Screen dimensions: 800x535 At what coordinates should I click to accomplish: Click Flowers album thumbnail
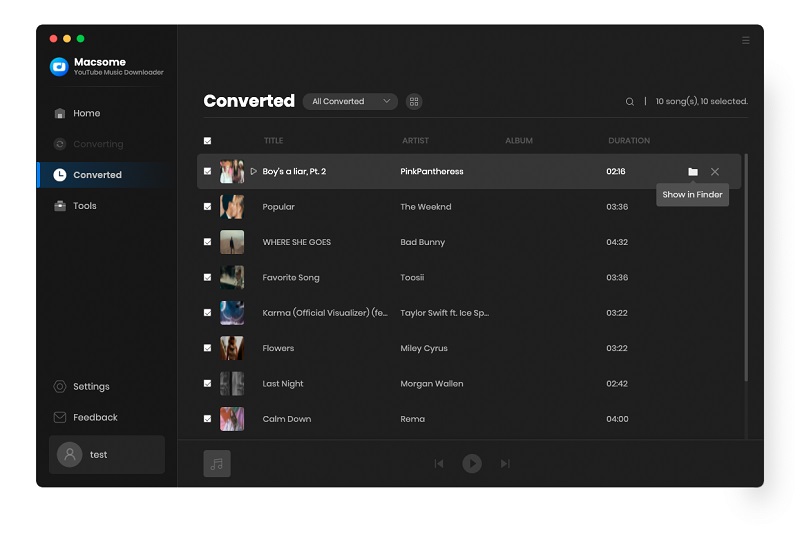(x=232, y=348)
